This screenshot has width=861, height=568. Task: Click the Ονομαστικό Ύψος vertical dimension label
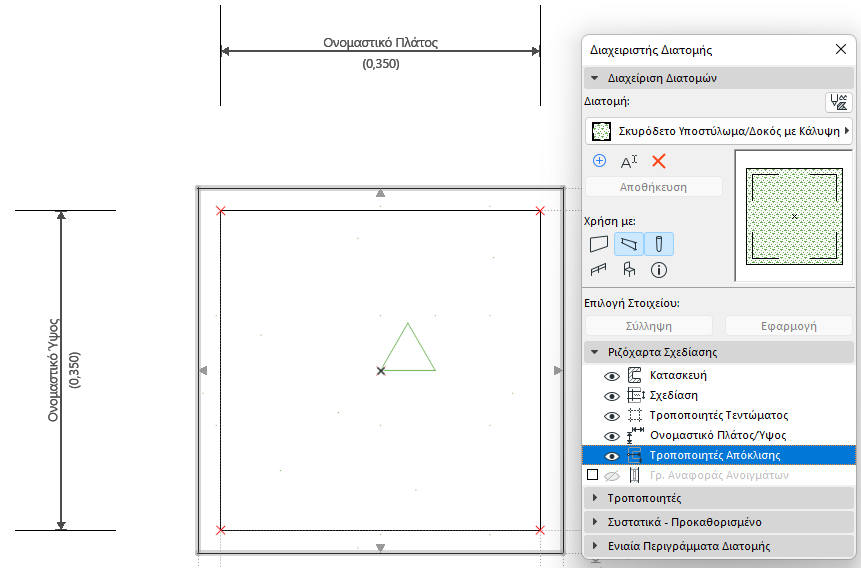pyautogui.click(x=53, y=370)
